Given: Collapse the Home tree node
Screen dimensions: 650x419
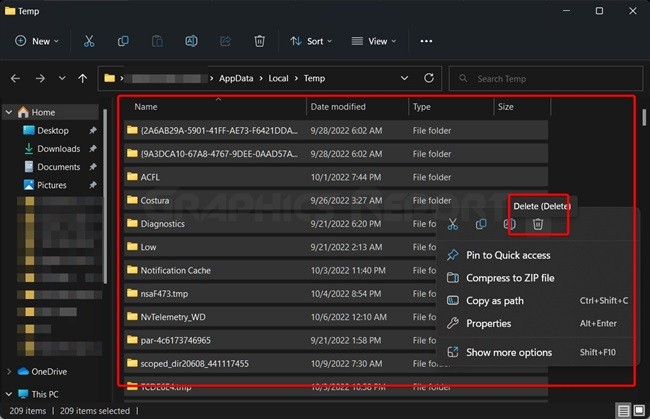Looking at the screenshot, I should (9, 112).
